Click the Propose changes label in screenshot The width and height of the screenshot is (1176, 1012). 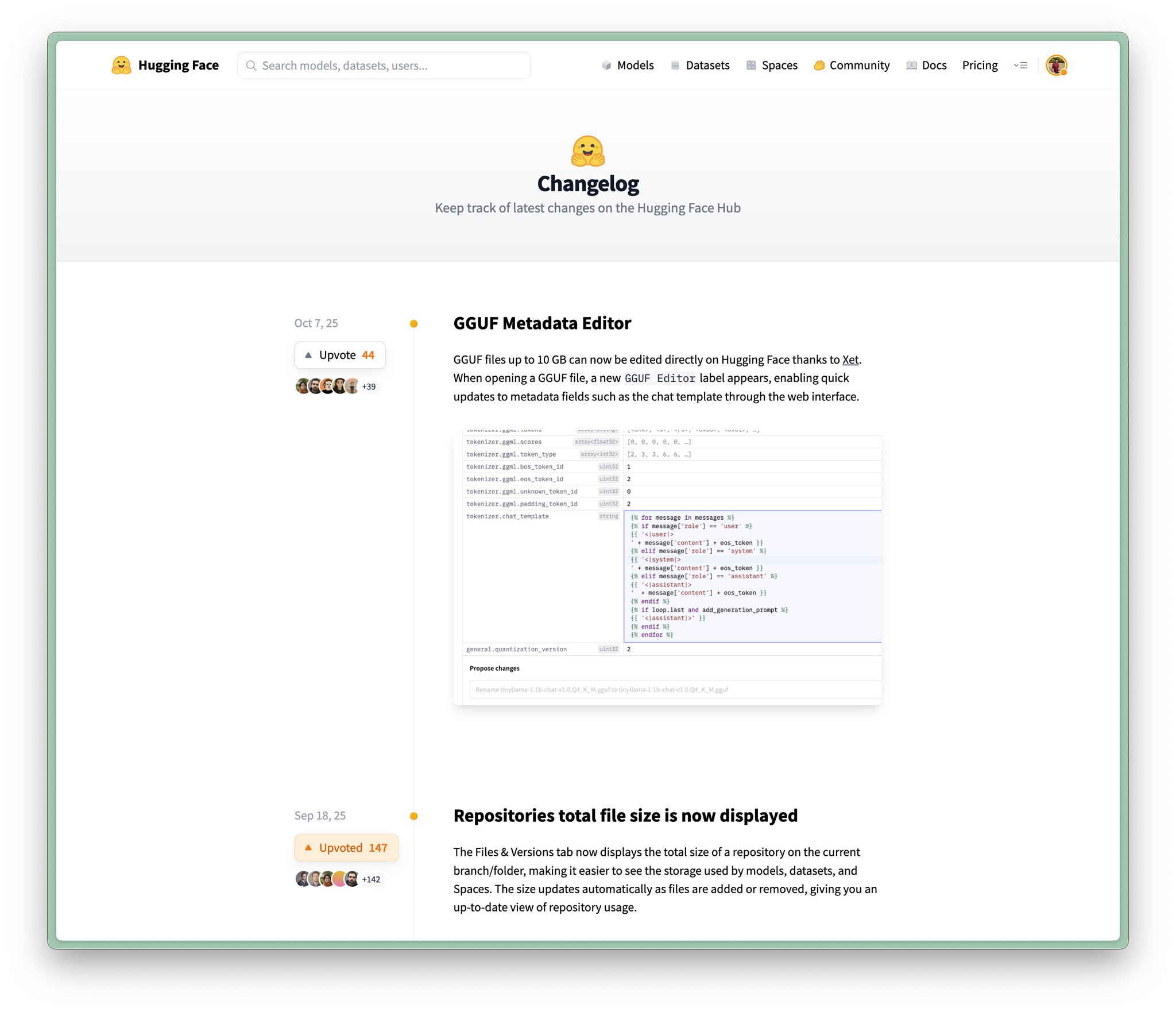coord(494,669)
